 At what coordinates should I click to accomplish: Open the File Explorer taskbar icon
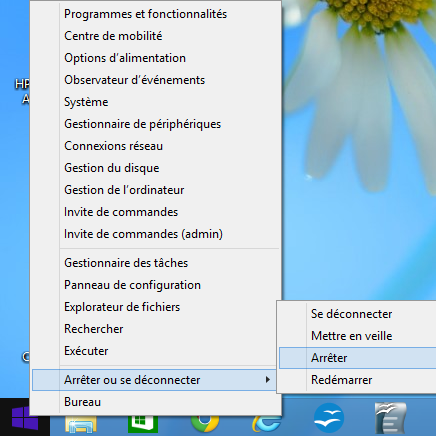click(81, 425)
